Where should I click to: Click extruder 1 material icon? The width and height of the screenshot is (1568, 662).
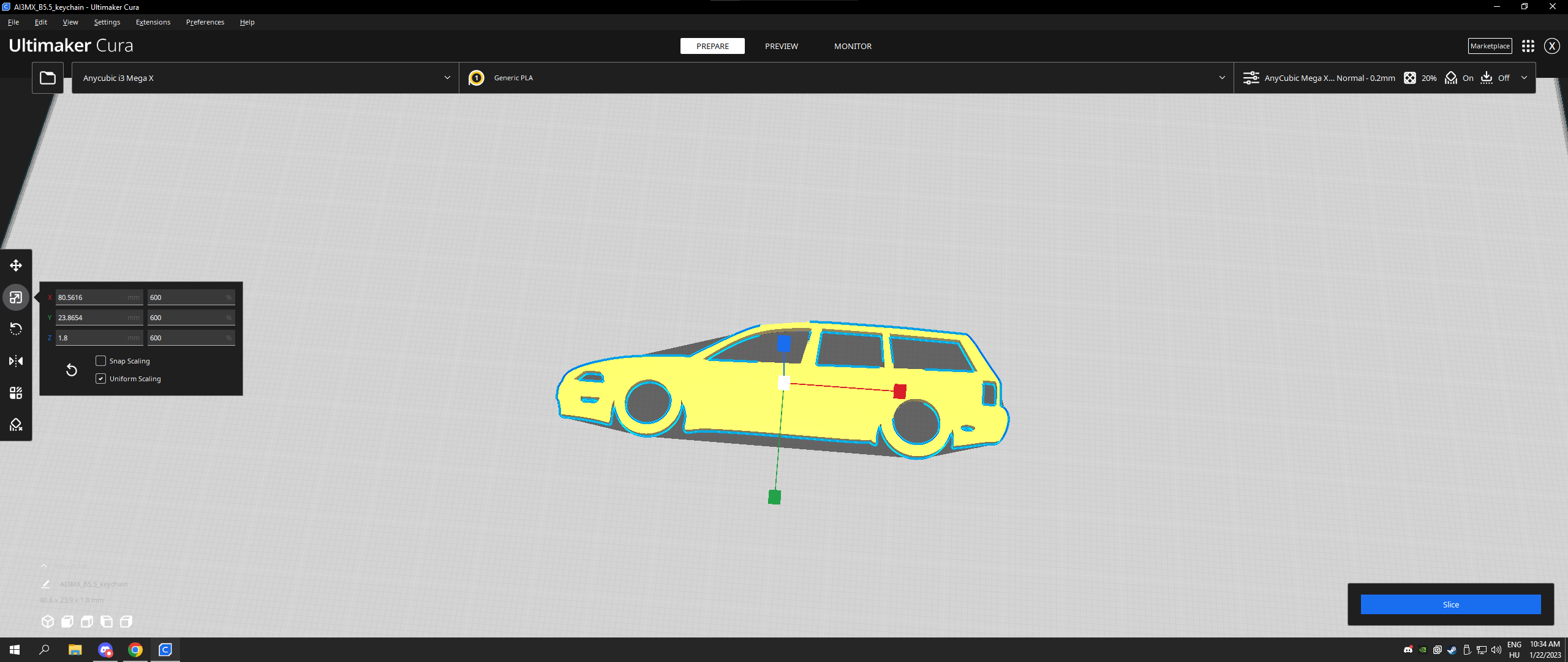pyautogui.click(x=476, y=78)
